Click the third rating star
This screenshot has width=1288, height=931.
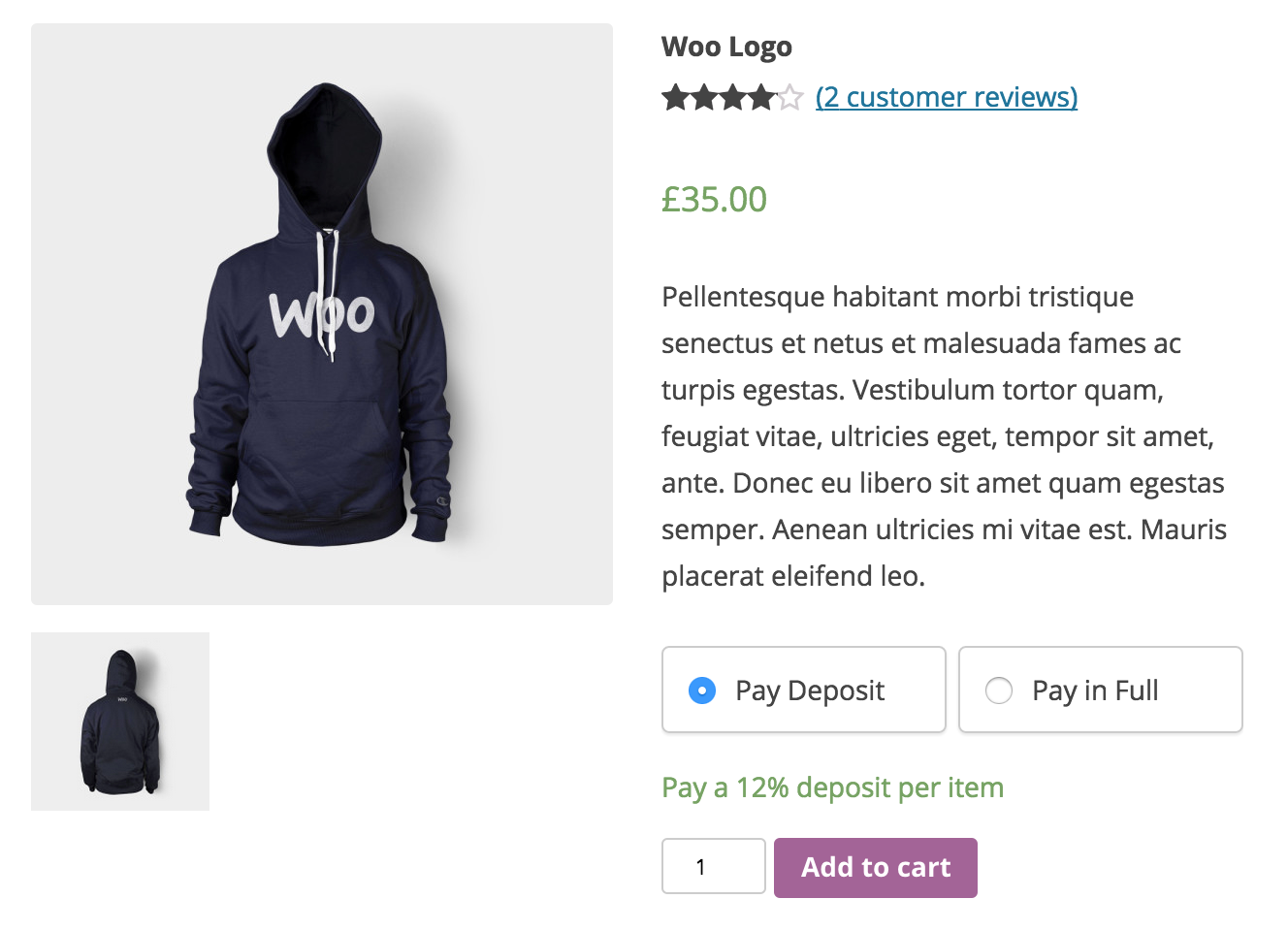point(733,98)
